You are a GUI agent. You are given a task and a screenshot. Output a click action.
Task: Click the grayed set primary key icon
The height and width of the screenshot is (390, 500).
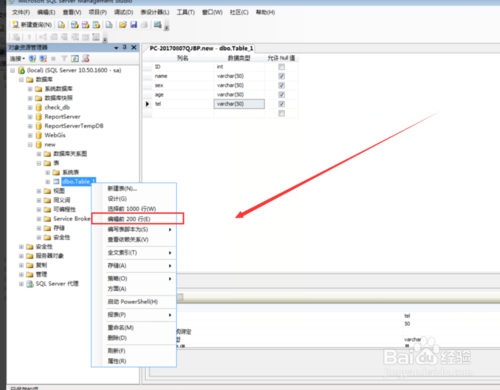[29, 37]
